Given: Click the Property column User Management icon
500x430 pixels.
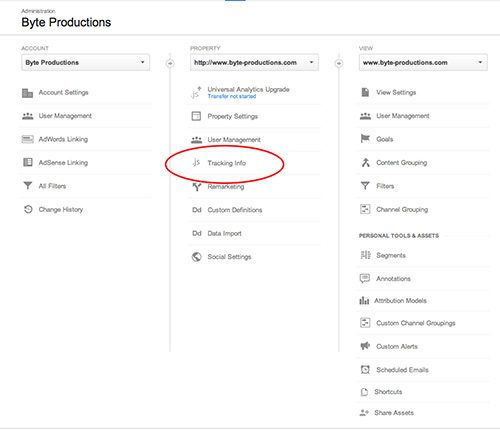Looking at the screenshot, I should (x=196, y=140).
